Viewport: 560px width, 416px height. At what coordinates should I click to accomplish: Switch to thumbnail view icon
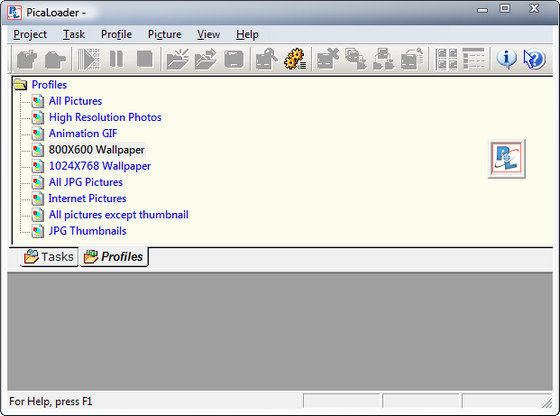(446, 59)
